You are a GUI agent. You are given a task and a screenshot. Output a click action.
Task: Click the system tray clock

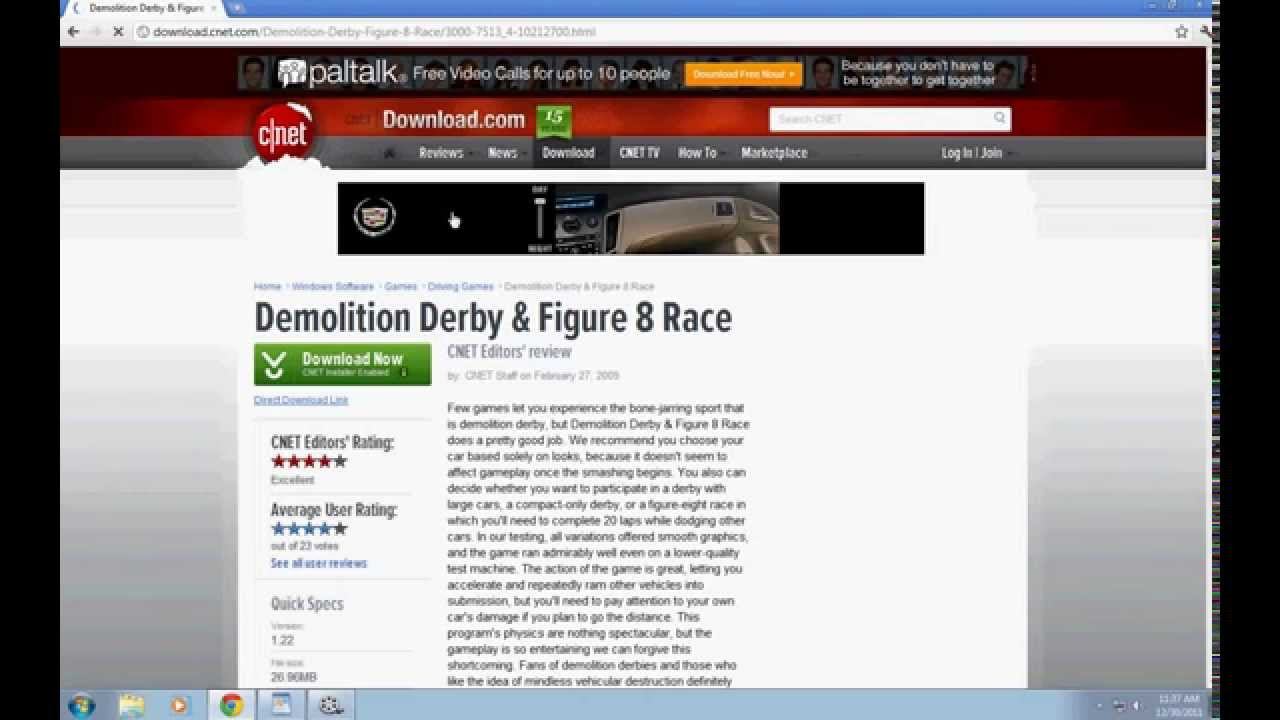point(1178,705)
